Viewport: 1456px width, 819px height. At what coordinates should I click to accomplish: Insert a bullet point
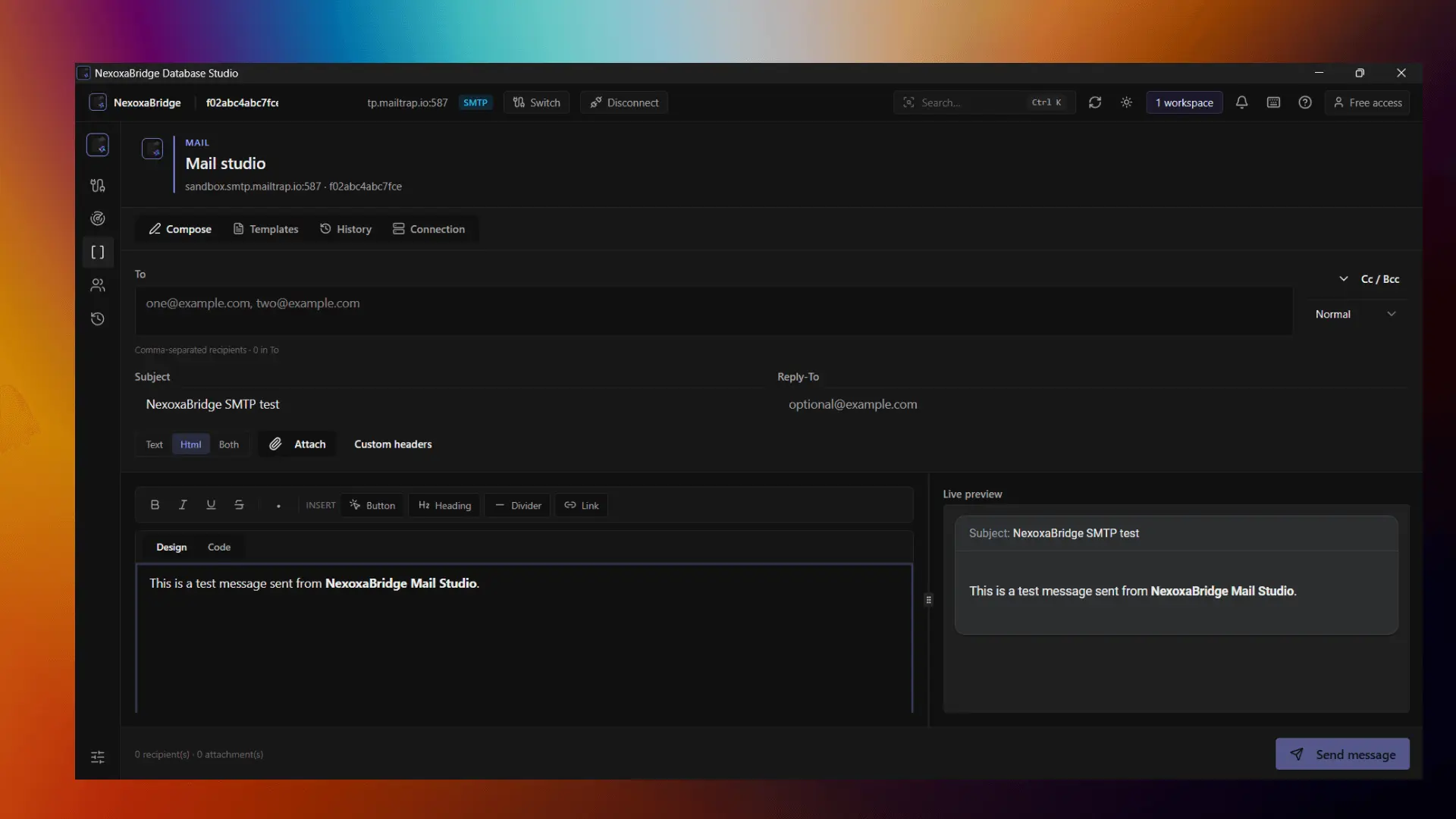click(x=278, y=506)
